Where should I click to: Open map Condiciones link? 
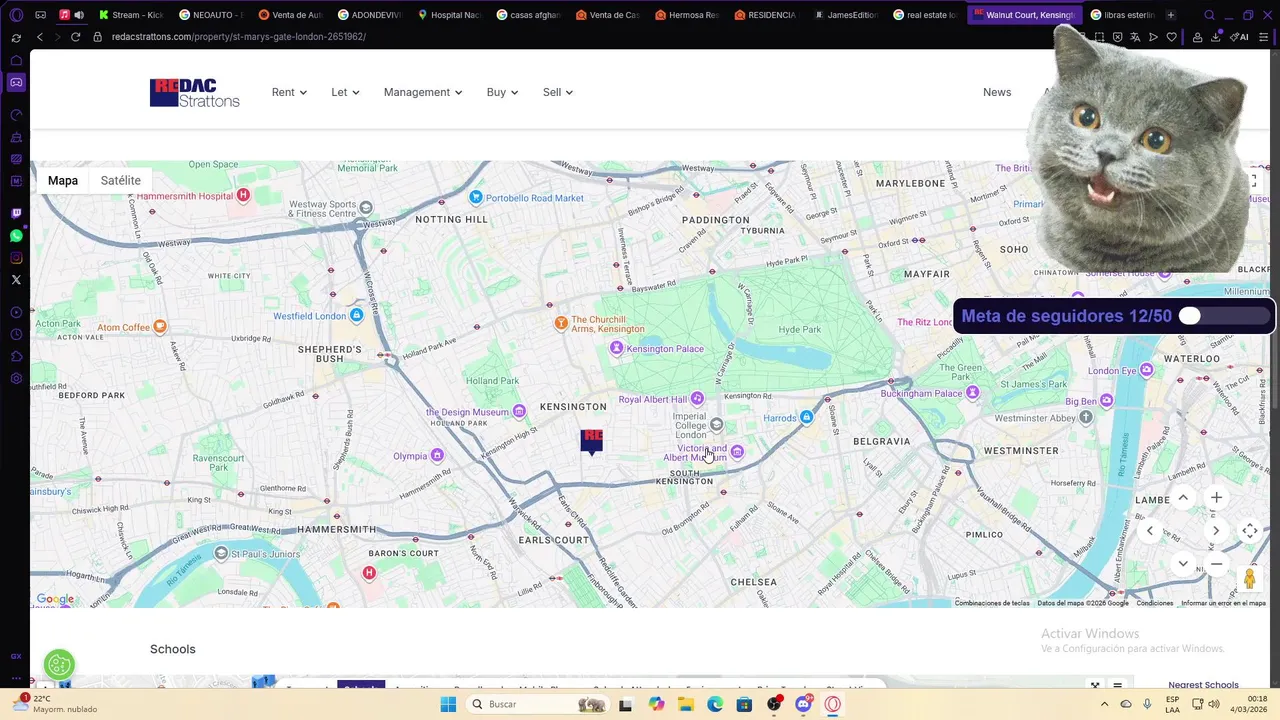tap(1155, 603)
